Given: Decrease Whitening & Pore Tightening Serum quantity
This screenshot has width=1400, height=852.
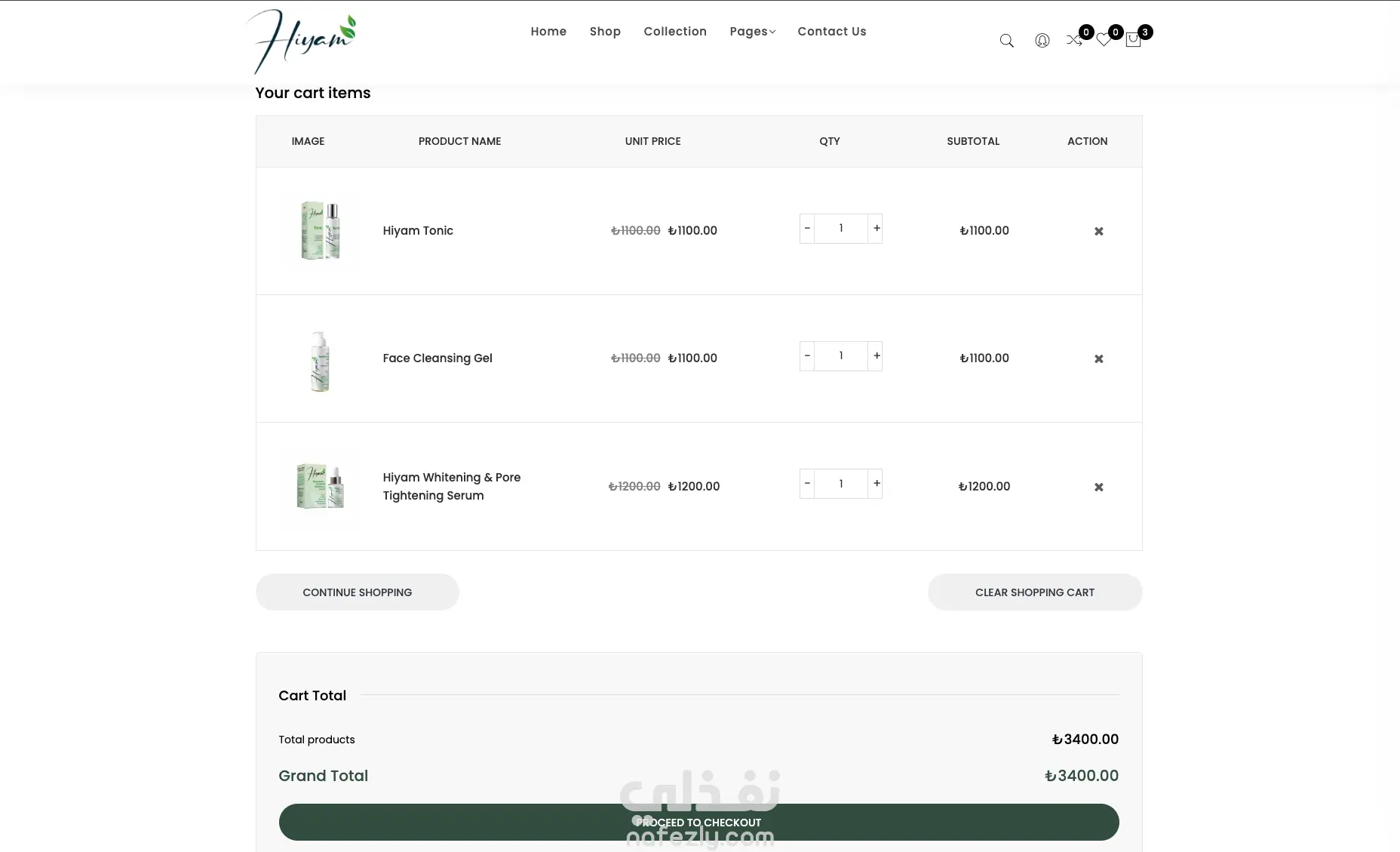Looking at the screenshot, I should [x=807, y=483].
